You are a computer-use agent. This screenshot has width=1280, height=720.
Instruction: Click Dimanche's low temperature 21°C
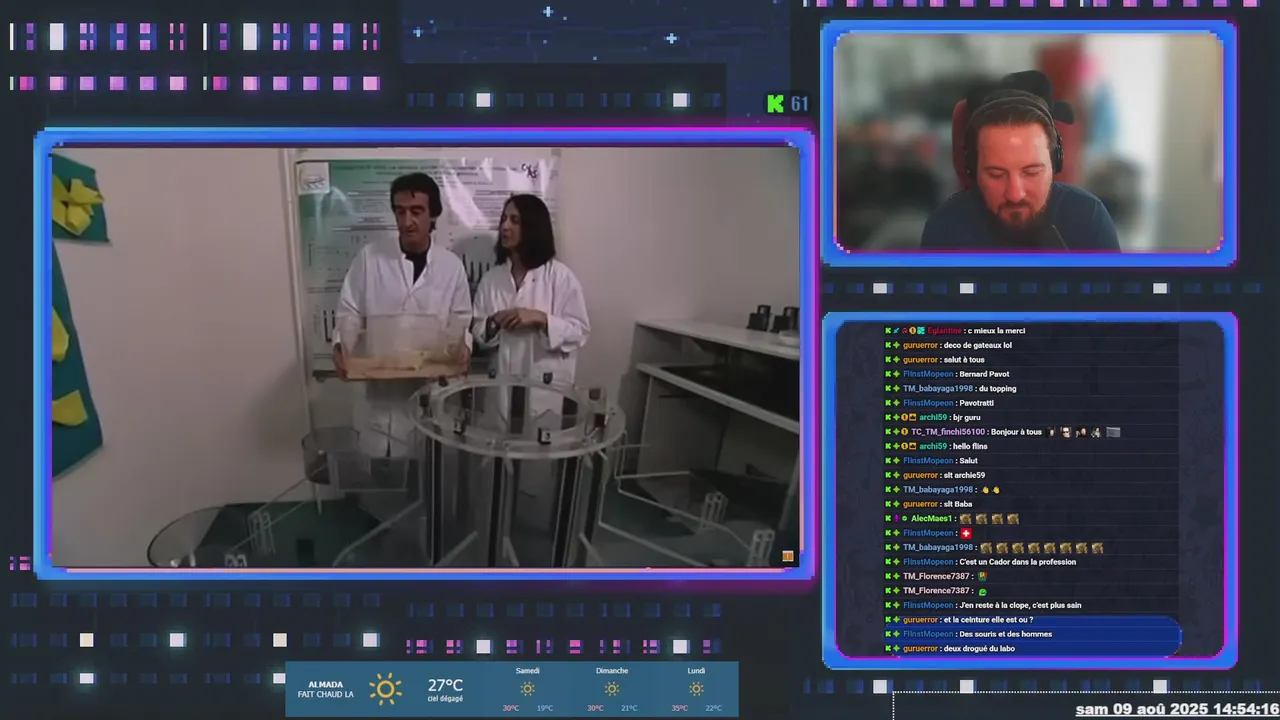click(x=629, y=708)
